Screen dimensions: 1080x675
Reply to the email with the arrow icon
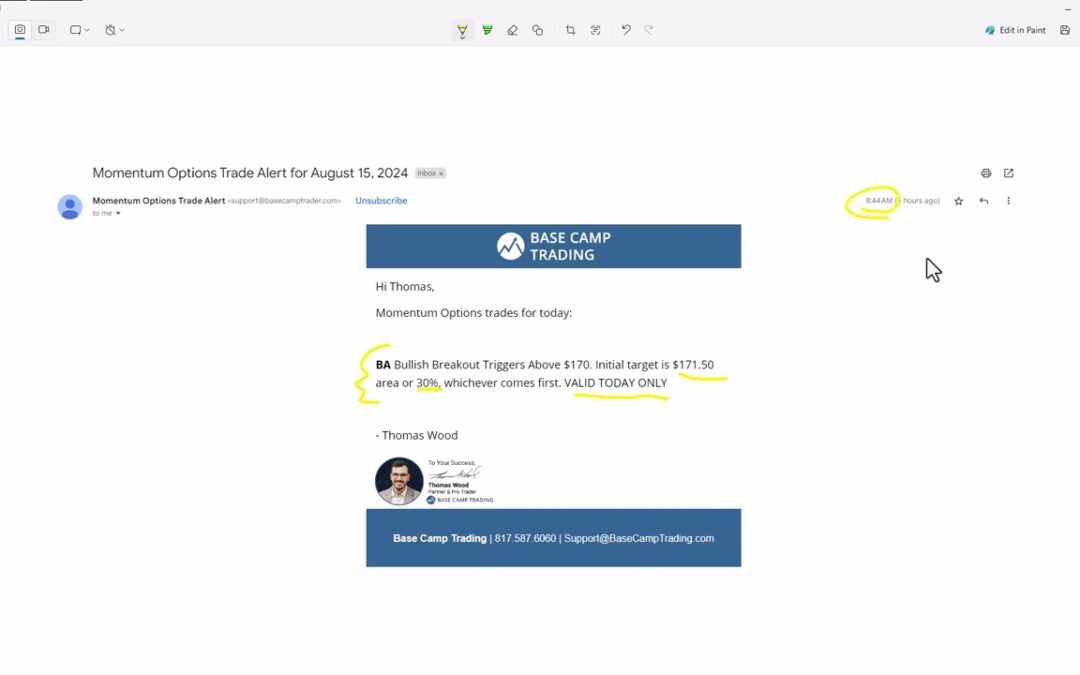984,201
